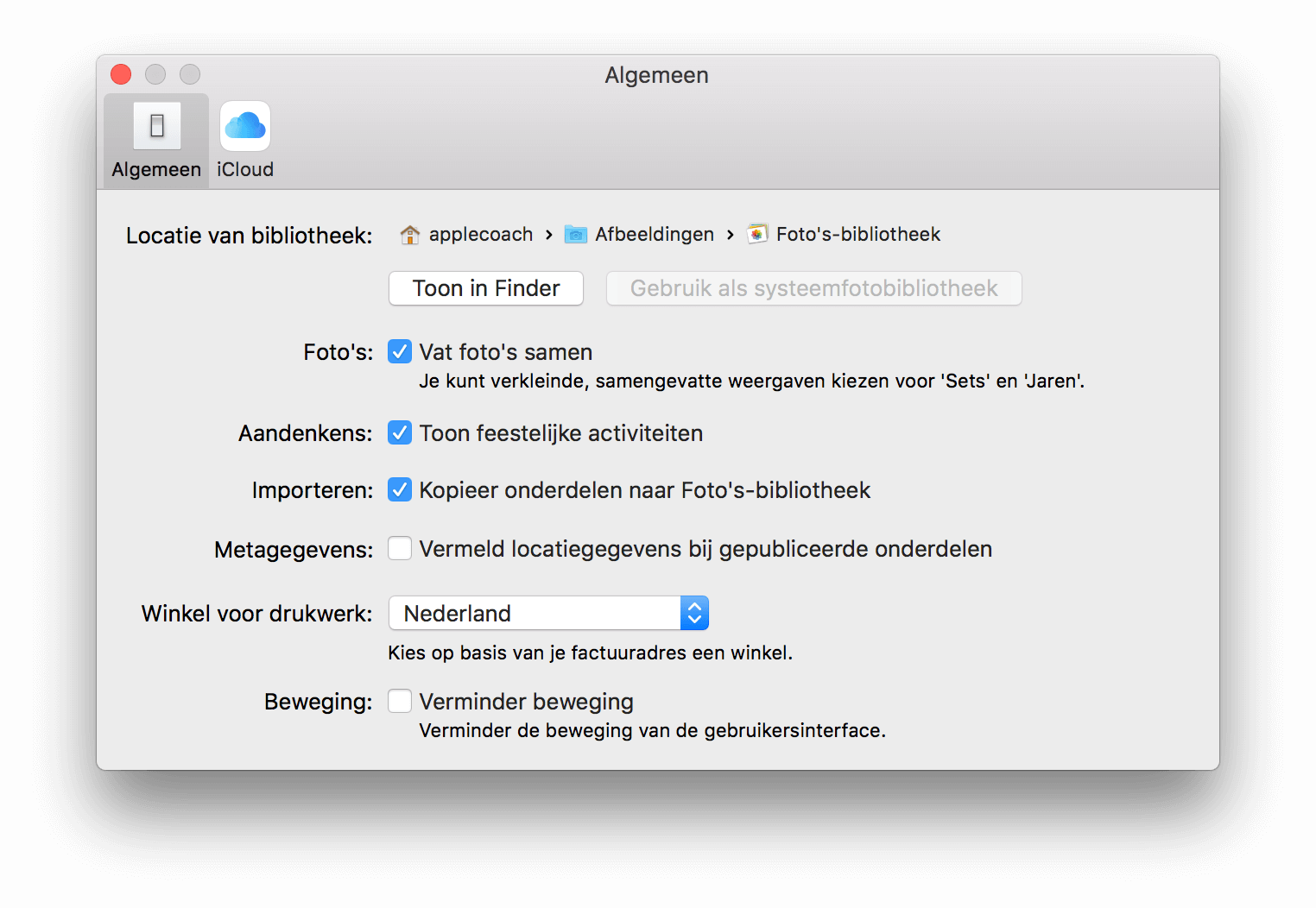Click the path chevron after Afbeeldingen
This screenshot has height=908, width=1316.
click(x=731, y=235)
